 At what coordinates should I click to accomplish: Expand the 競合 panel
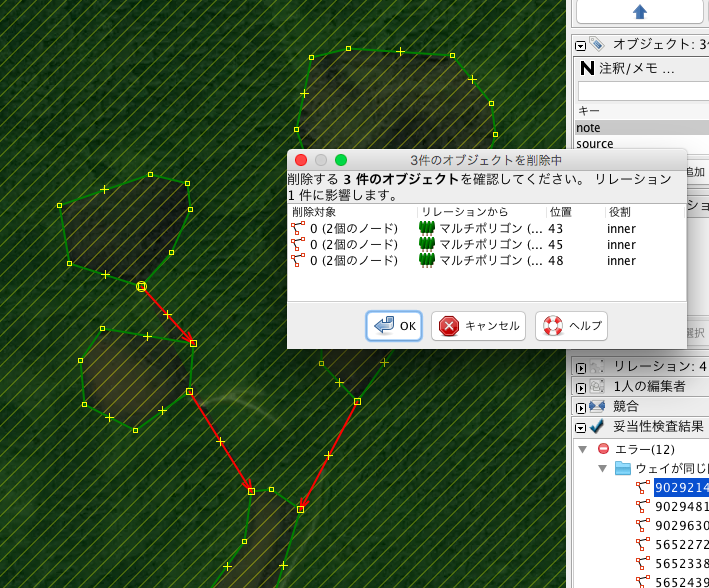pyautogui.click(x=581, y=408)
